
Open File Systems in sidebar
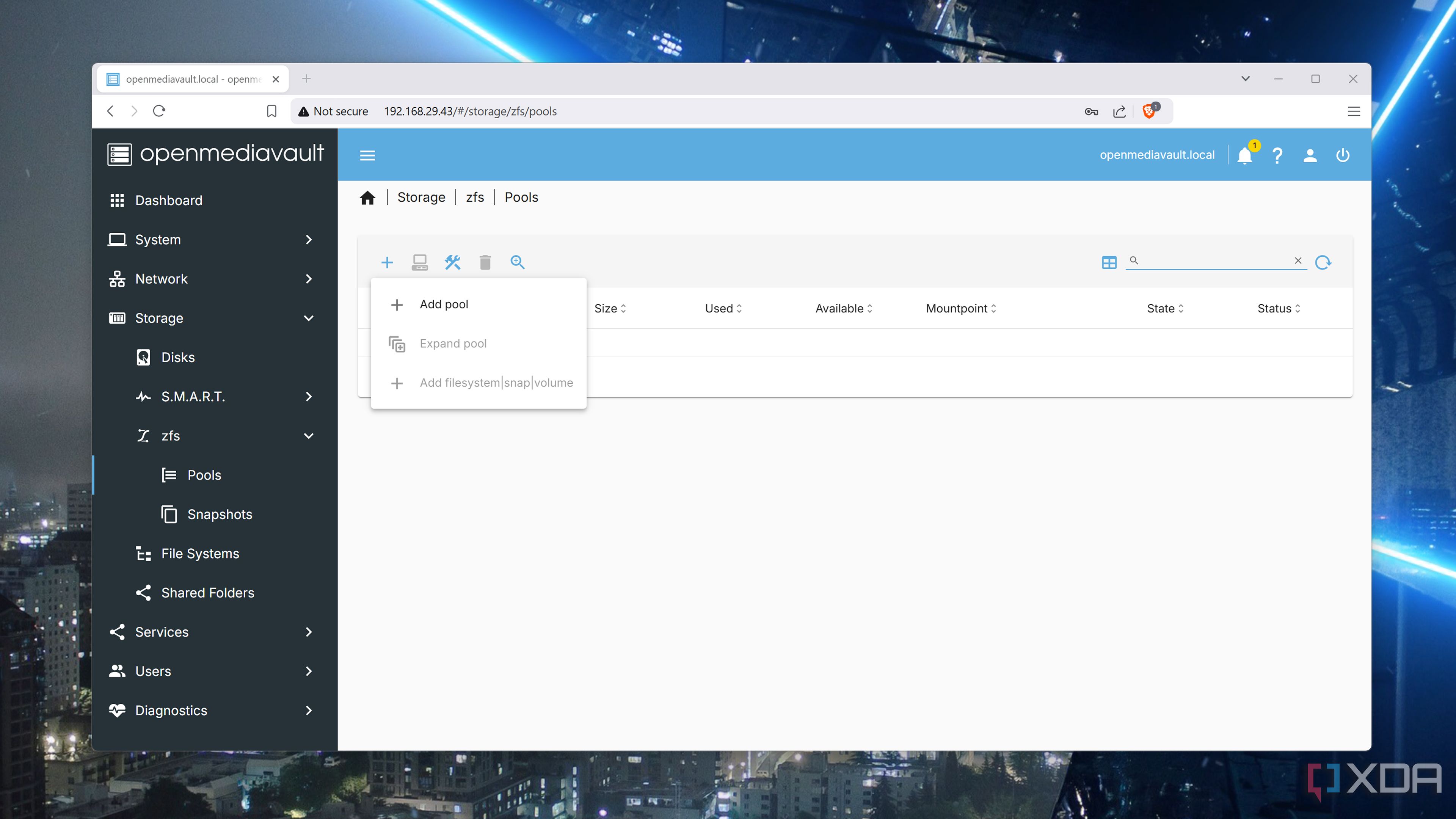click(x=215, y=553)
